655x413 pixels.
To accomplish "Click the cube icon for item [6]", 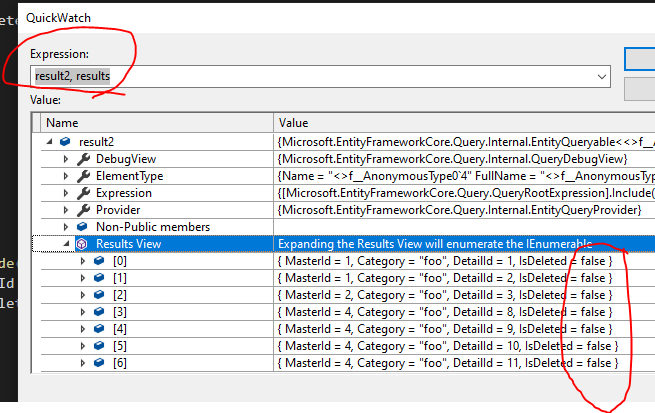I will pos(99,362).
